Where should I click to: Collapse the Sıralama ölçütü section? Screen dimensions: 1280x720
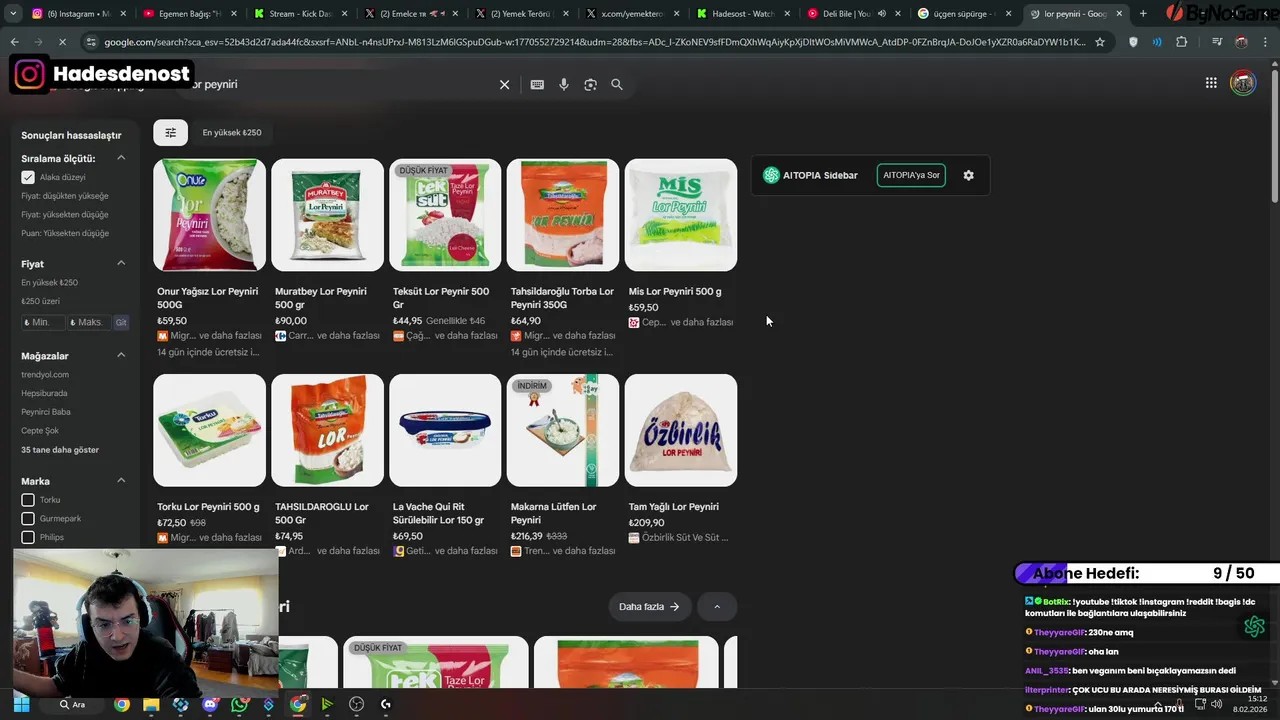coord(121,158)
